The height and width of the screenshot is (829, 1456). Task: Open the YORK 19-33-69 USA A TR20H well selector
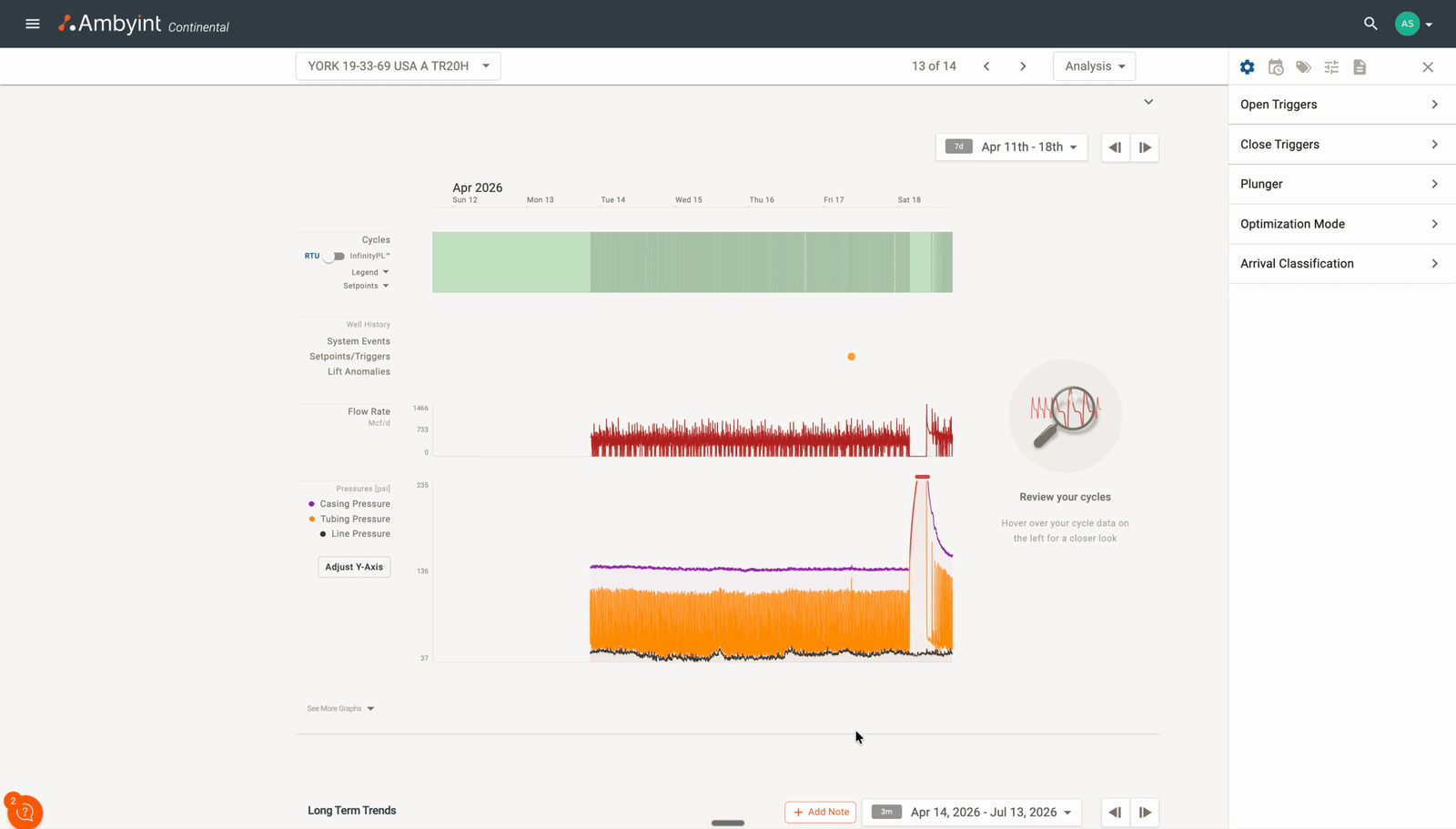tap(398, 66)
